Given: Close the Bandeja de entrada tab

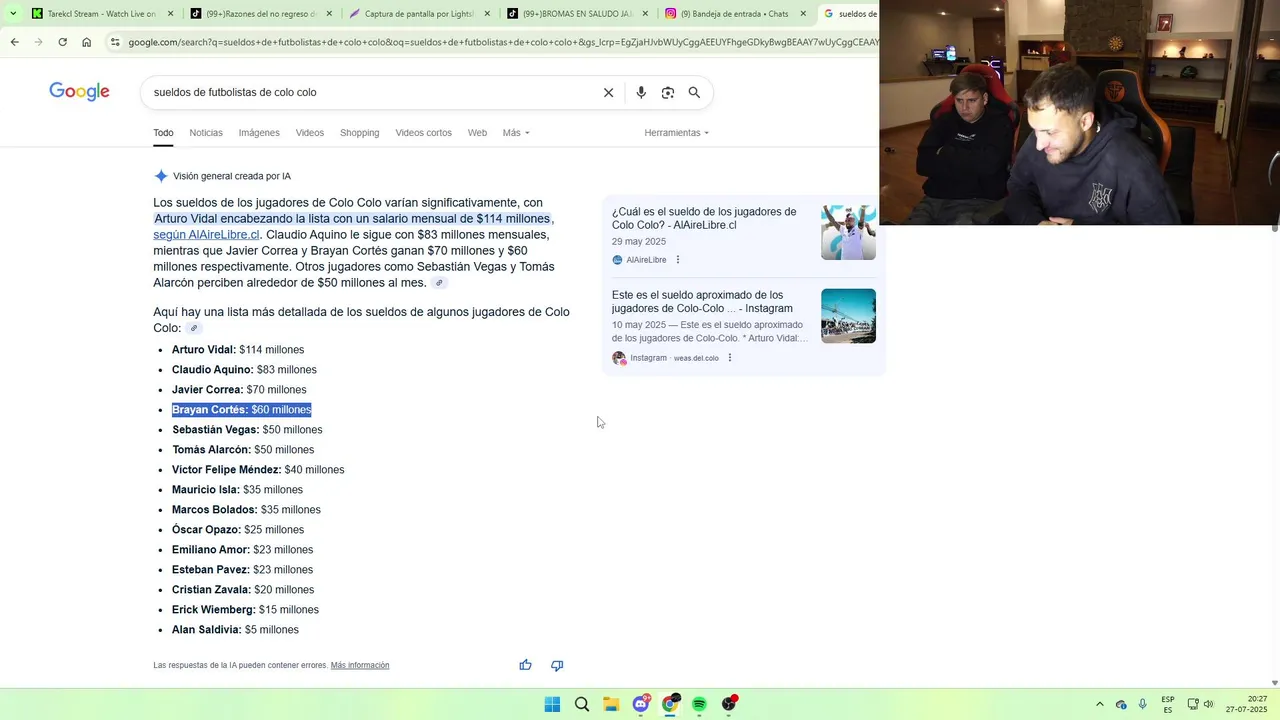Looking at the screenshot, I should 803,14.
